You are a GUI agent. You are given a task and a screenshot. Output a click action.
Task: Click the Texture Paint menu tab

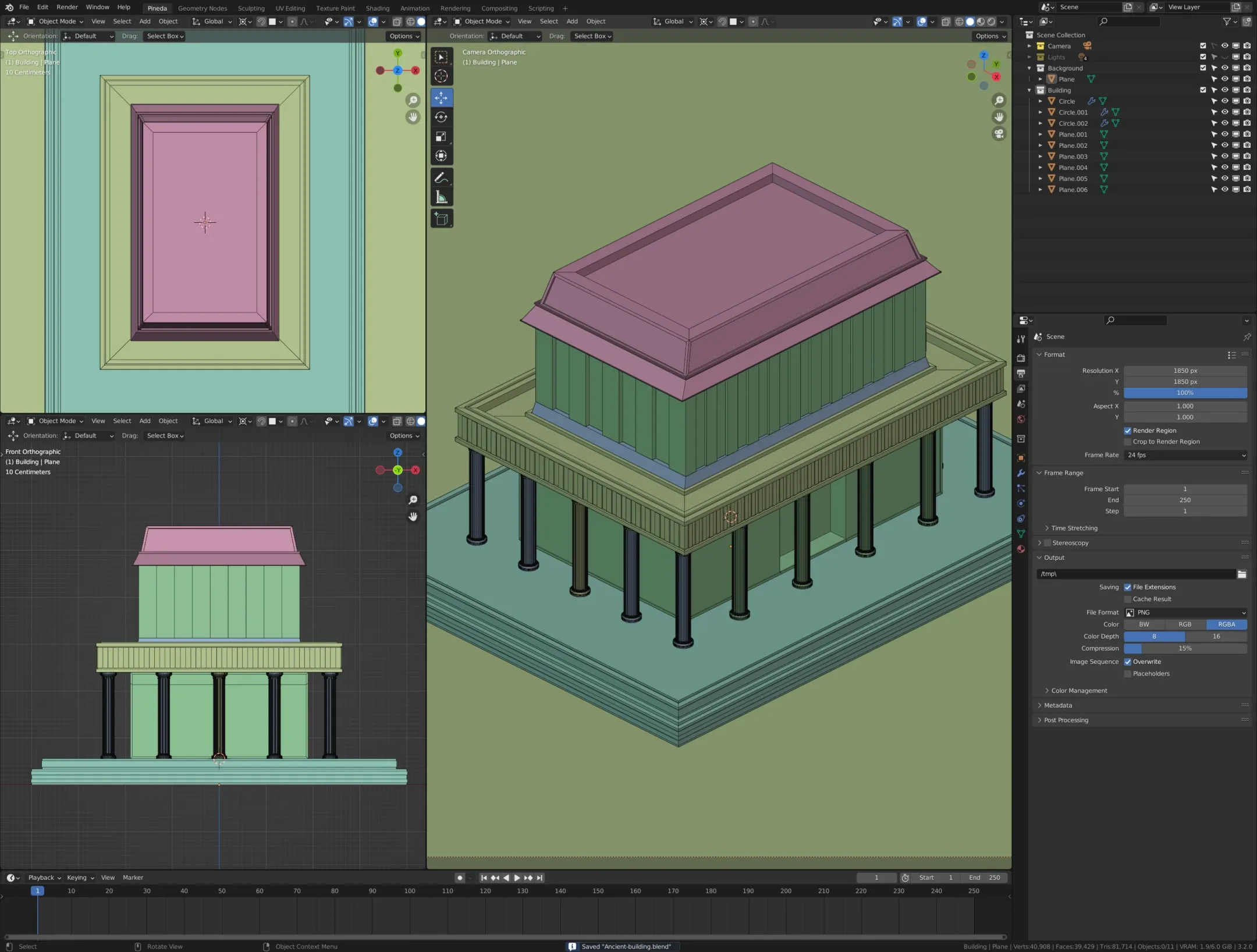click(x=335, y=8)
